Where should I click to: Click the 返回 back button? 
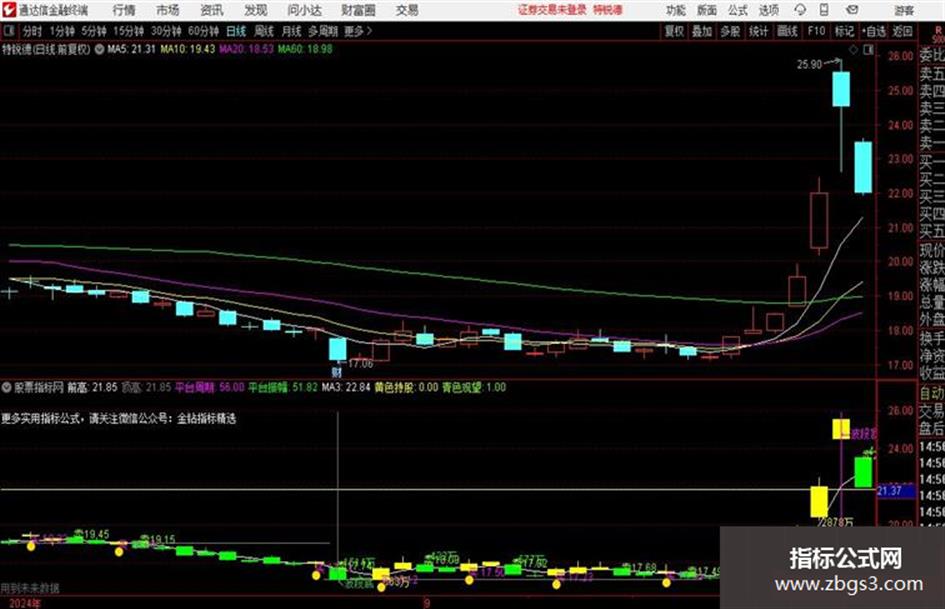(903, 31)
